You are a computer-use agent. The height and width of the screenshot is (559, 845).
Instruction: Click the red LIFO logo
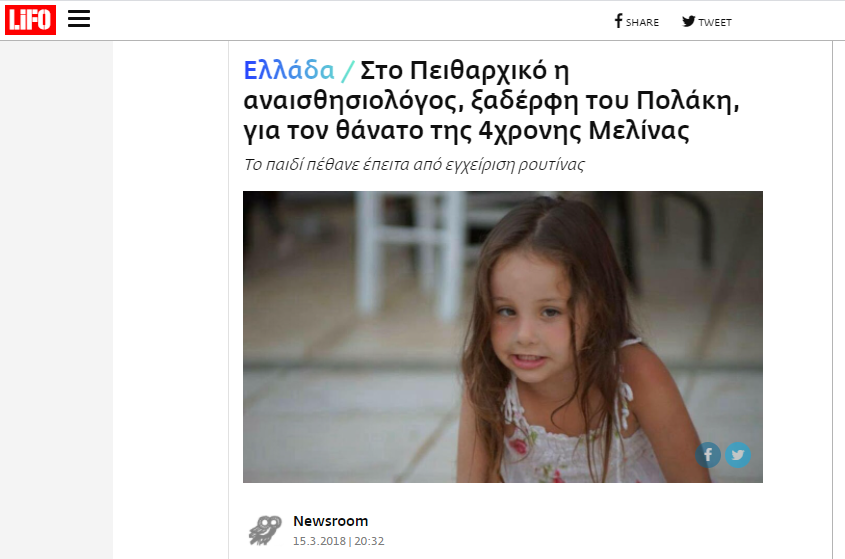coord(30,20)
